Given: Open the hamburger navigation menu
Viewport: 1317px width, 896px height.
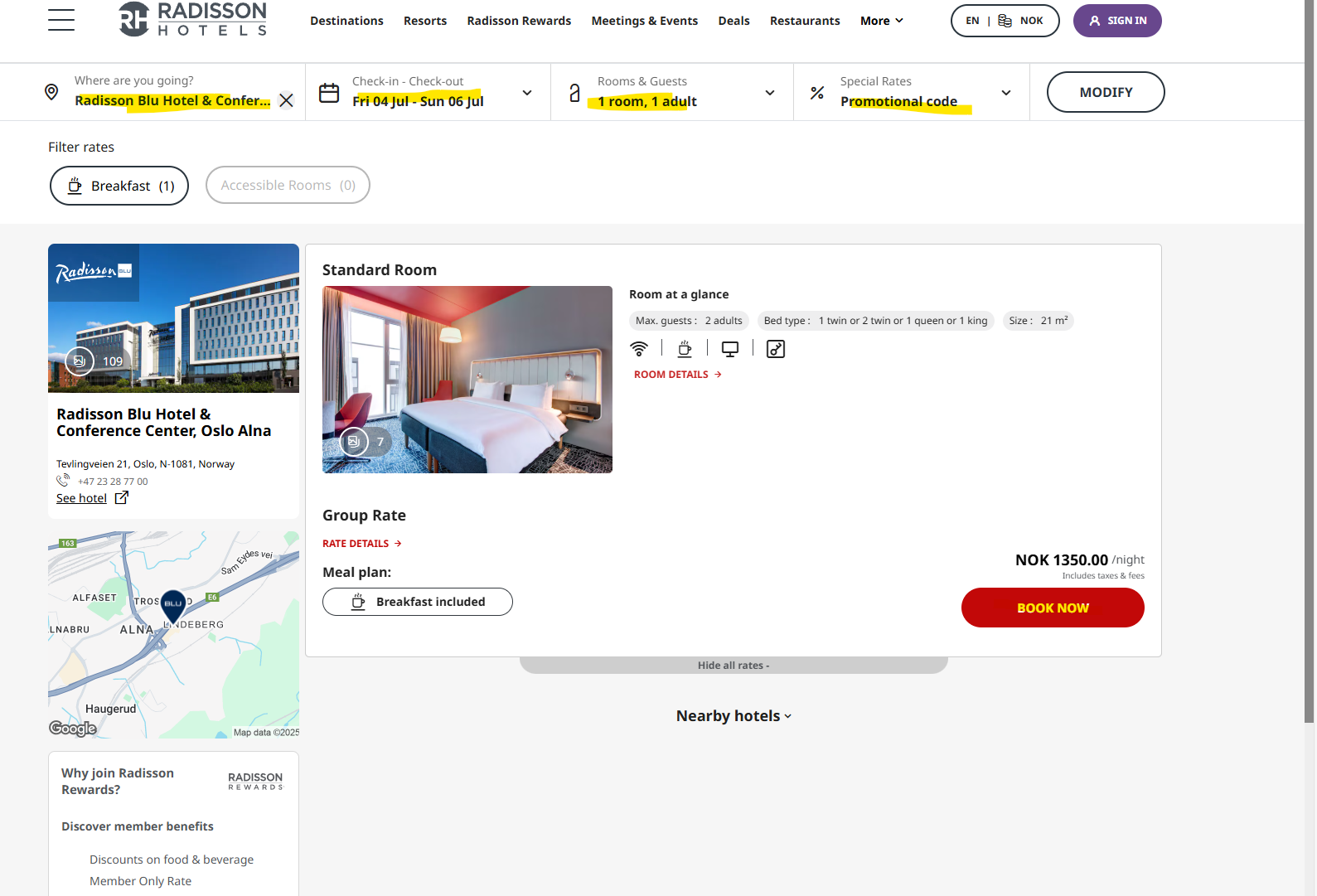Looking at the screenshot, I should (x=61, y=20).
